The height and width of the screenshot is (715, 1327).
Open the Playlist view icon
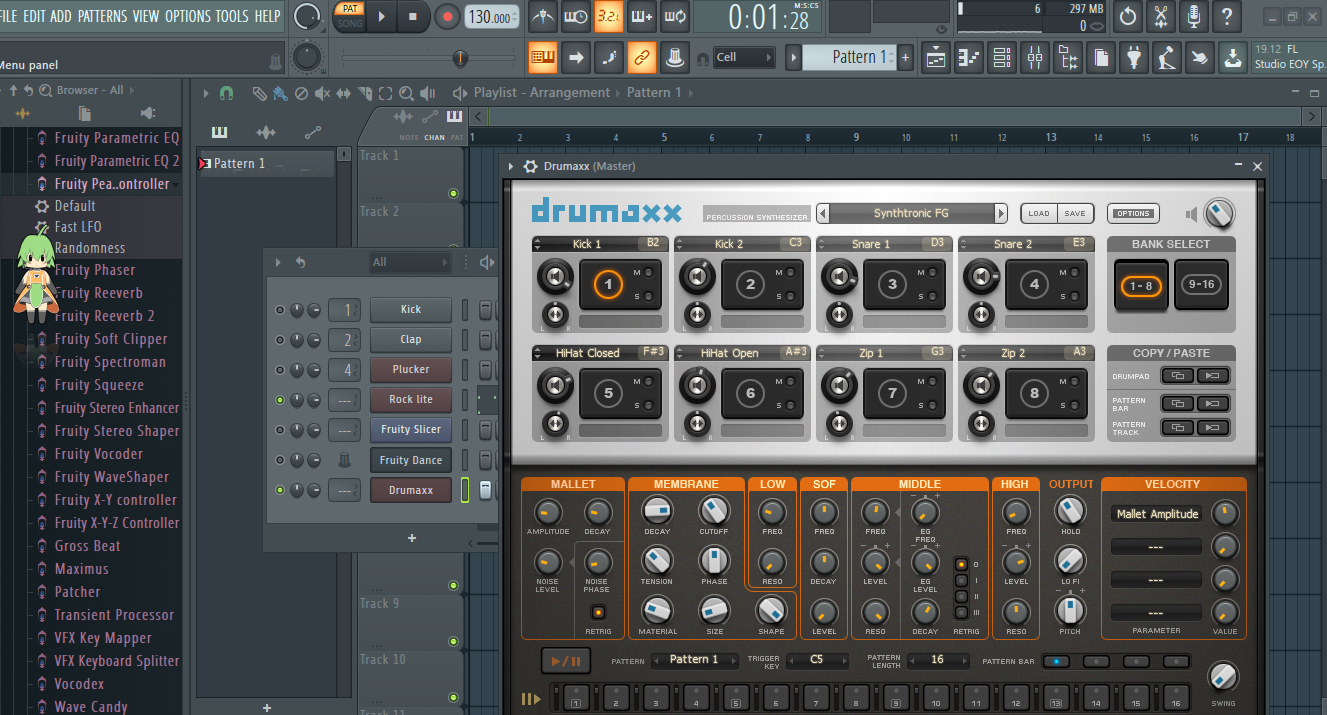936,58
